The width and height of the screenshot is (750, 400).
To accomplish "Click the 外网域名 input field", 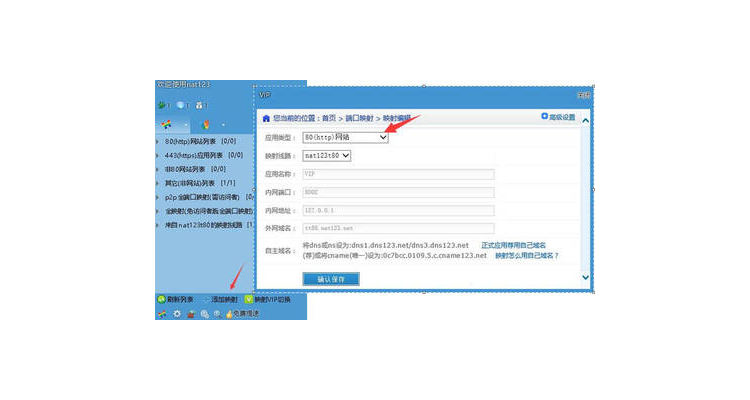I will pos(398,228).
